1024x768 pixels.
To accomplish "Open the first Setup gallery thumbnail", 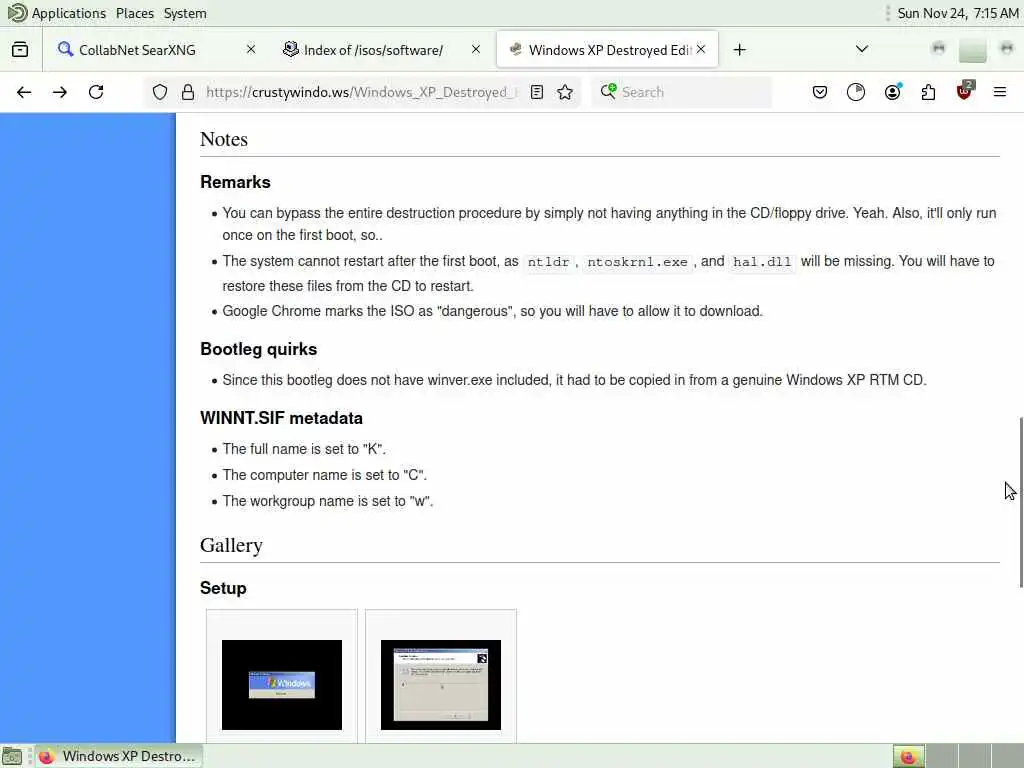I will pyautogui.click(x=282, y=684).
